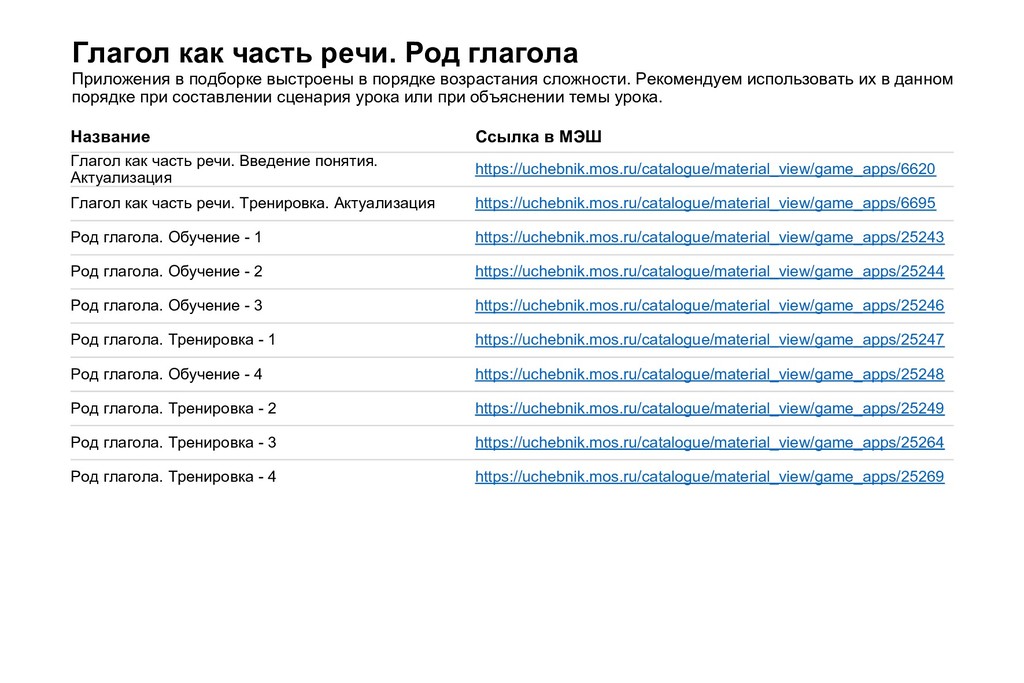Click 'Род глагола. Тренировка - 1' text
Viewport: 1024px width, 683px height.
click(173, 340)
